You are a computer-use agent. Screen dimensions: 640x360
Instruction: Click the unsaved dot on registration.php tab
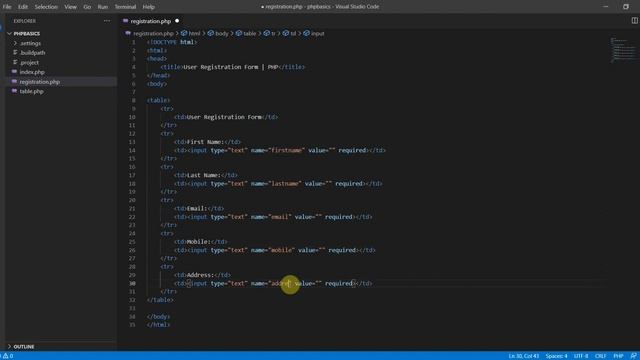pos(177,21)
